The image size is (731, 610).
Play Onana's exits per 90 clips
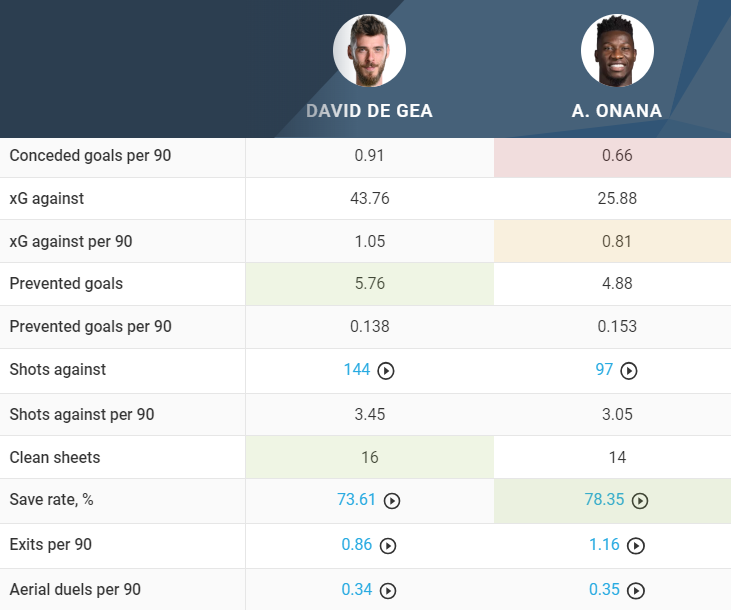pos(636,546)
